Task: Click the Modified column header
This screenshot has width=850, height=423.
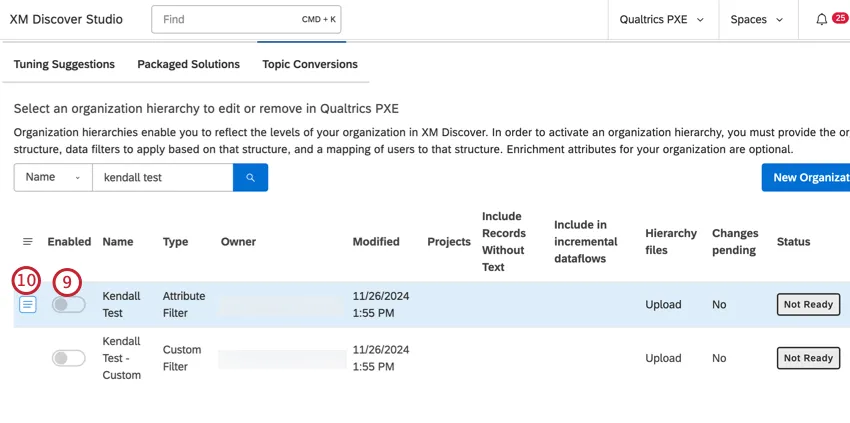Action: pos(376,242)
